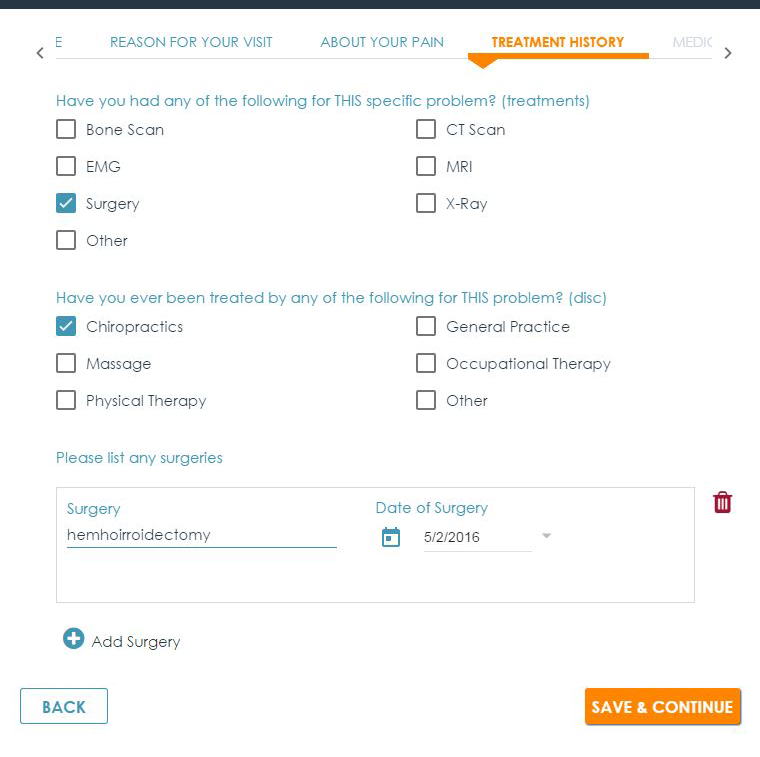Click the 5/2/2016 surgery date field
Image resolution: width=760 pixels, height=757 pixels.
[476, 538]
